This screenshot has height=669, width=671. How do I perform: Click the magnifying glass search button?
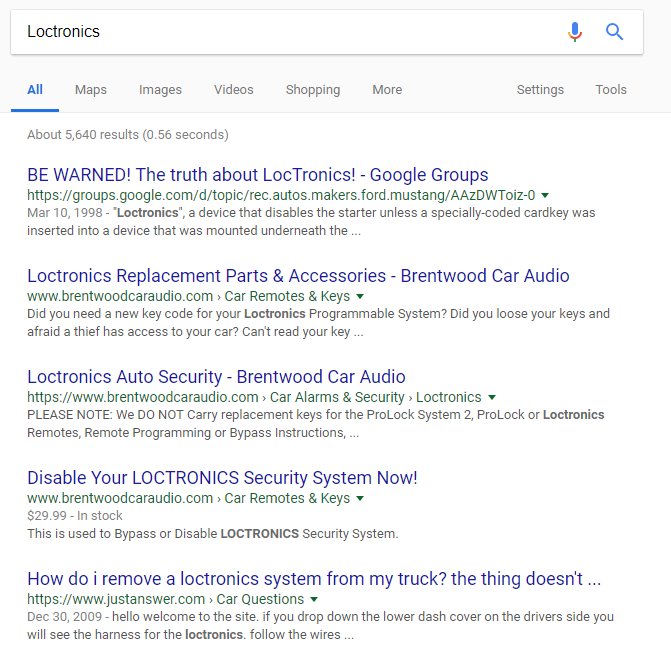(x=614, y=32)
